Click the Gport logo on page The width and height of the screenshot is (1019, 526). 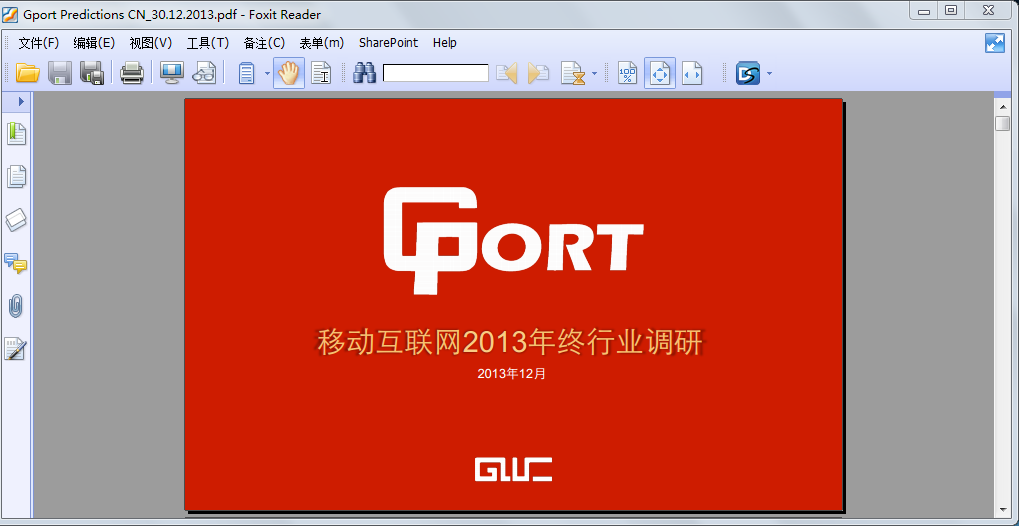click(513, 240)
